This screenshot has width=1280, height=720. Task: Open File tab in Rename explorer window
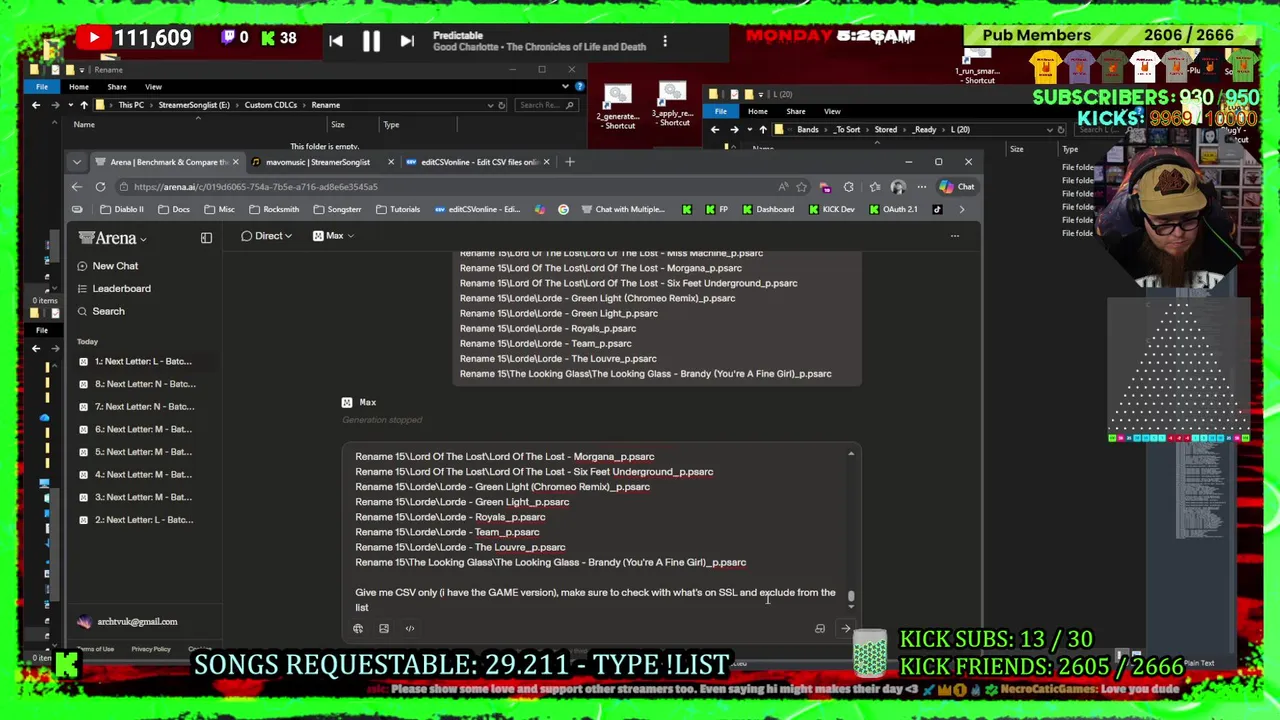pos(42,87)
